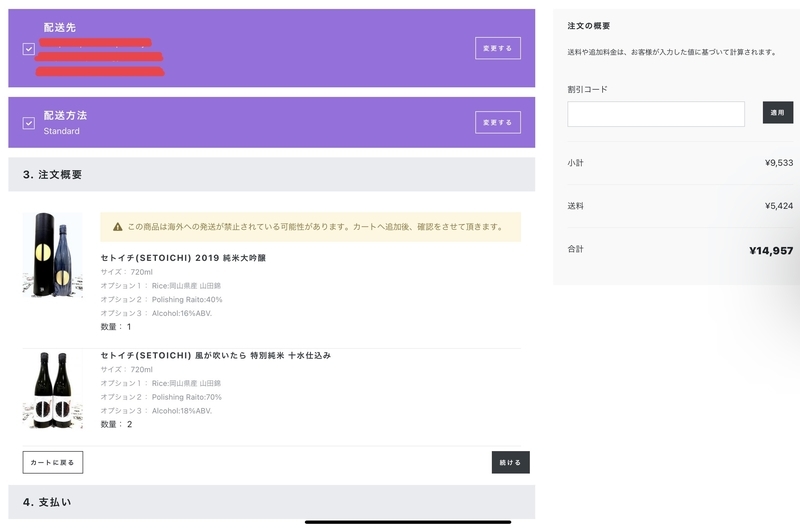Click the 送料 amount ¥5,424
This screenshot has height=528, width=800.
coord(779,206)
